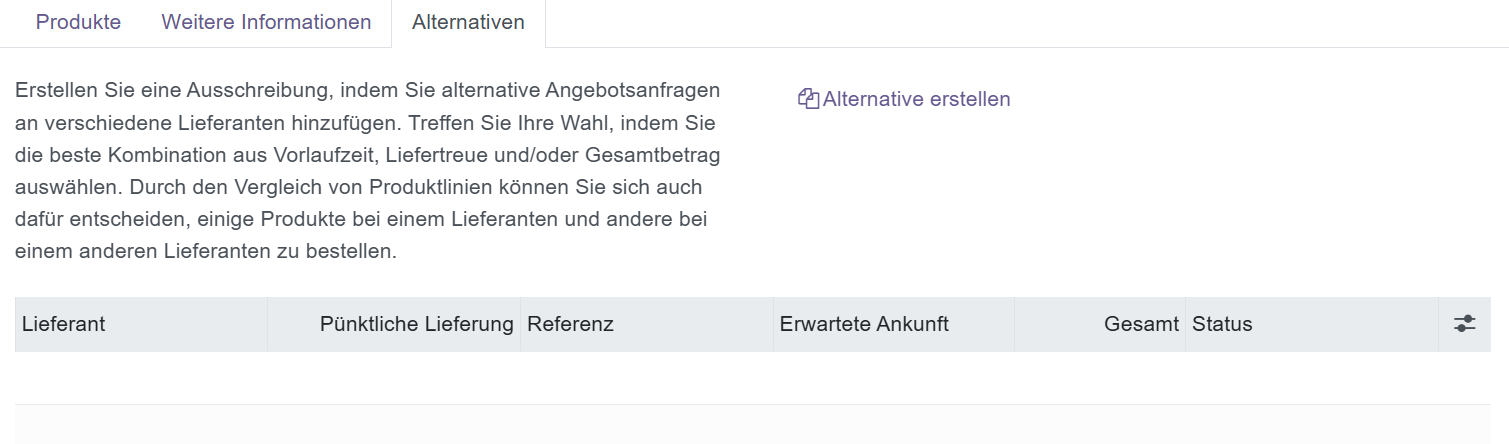Sort the list by Status column
The height and width of the screenshot is (444, 1509).
click(1222, 324)
